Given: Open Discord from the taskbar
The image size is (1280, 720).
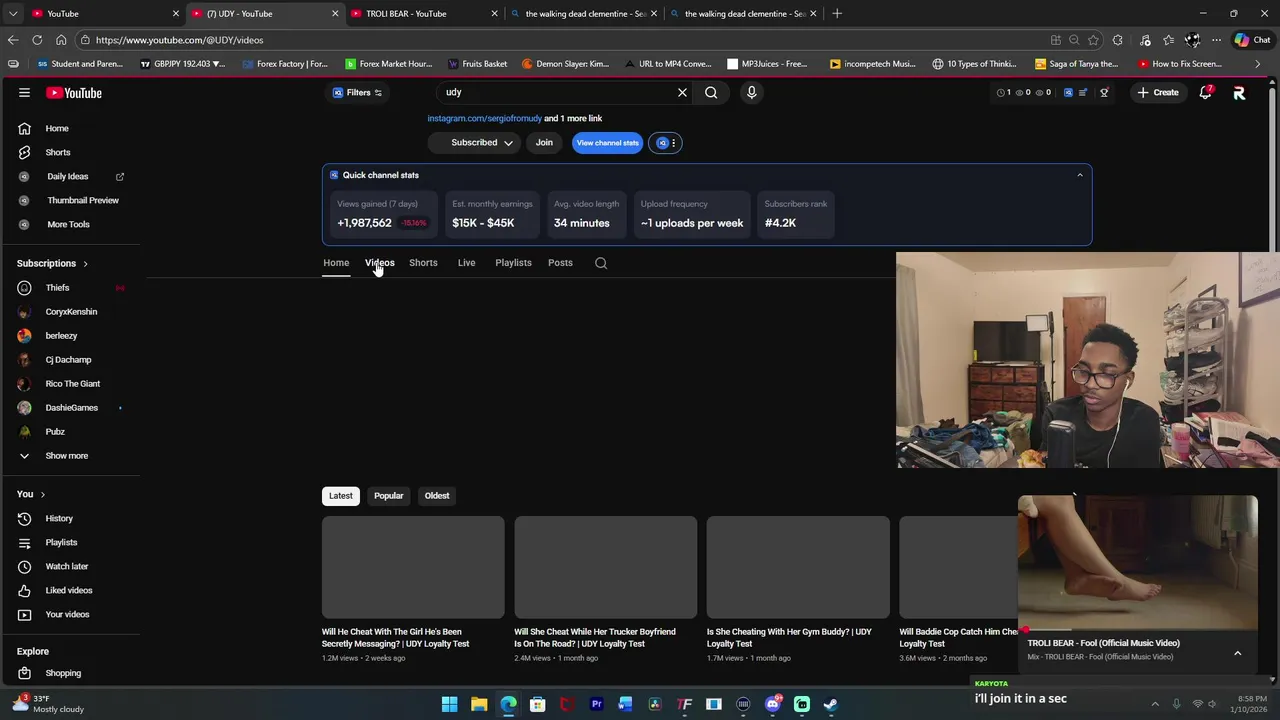Looking at the screenshot, I should (x=772, y=704).
